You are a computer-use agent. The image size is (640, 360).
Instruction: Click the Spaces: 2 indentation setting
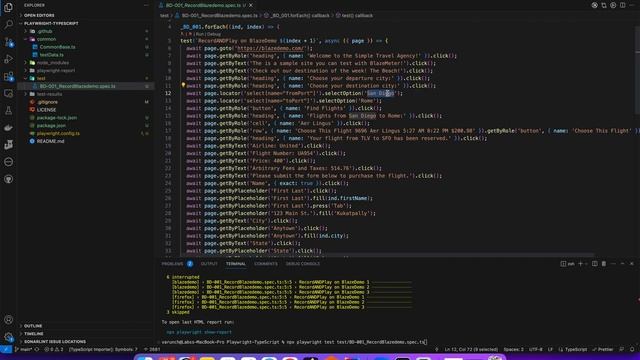pos(513,349)
